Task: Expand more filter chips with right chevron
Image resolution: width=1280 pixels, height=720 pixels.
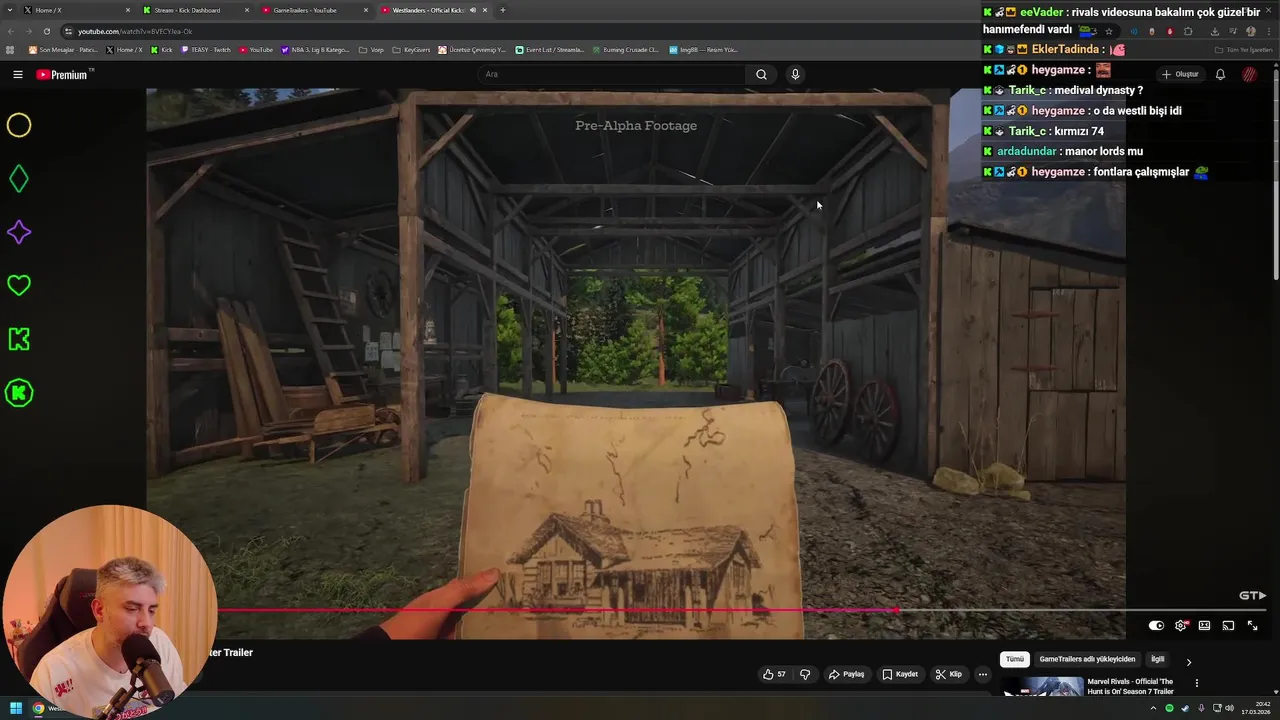Action: point(1188,662)
